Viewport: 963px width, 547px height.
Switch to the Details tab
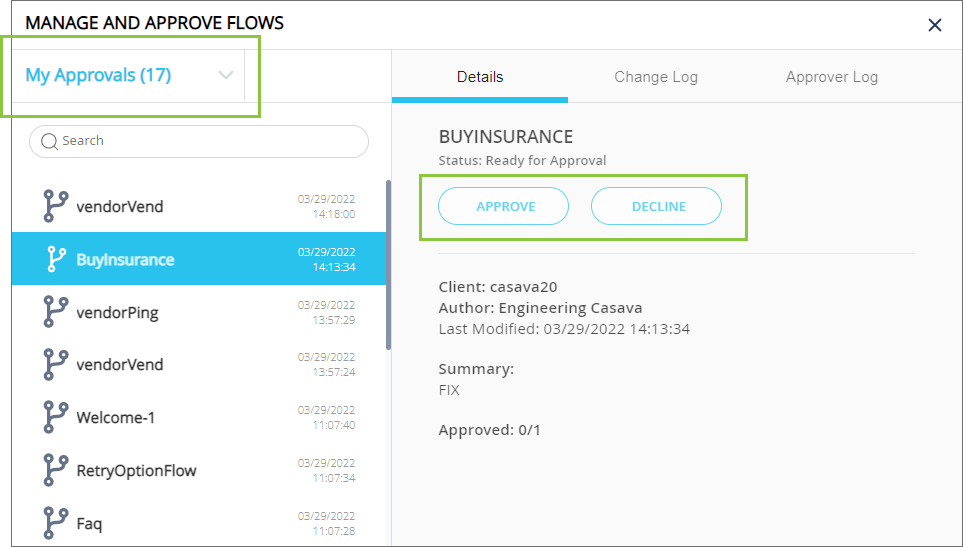coord(480,77)
